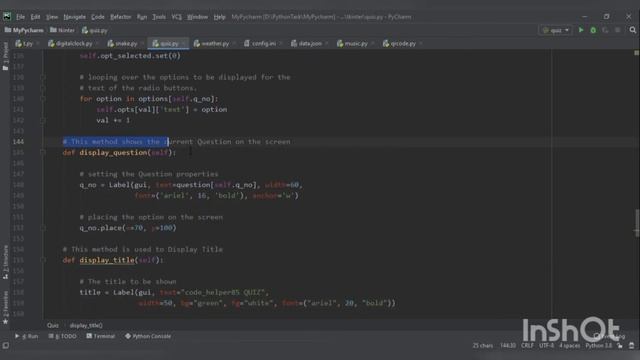
Task: Click the display_title function name in code
Action: pos(107,260)
